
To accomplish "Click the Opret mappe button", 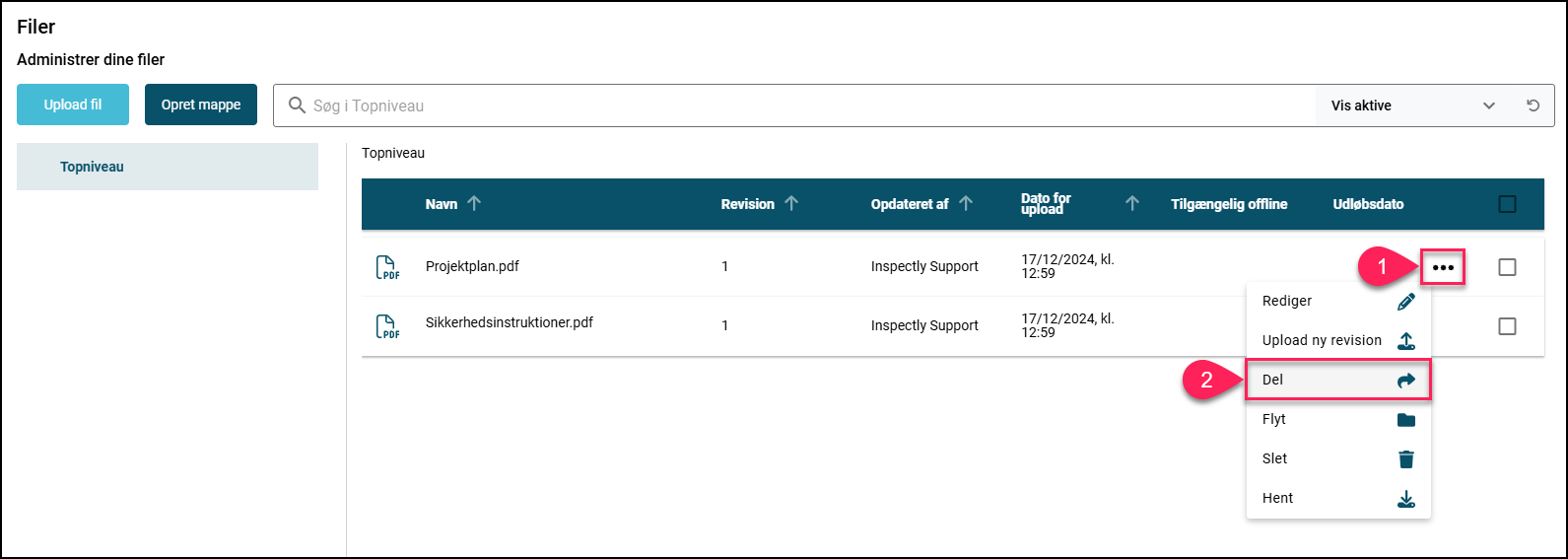I will pos(201,105).
